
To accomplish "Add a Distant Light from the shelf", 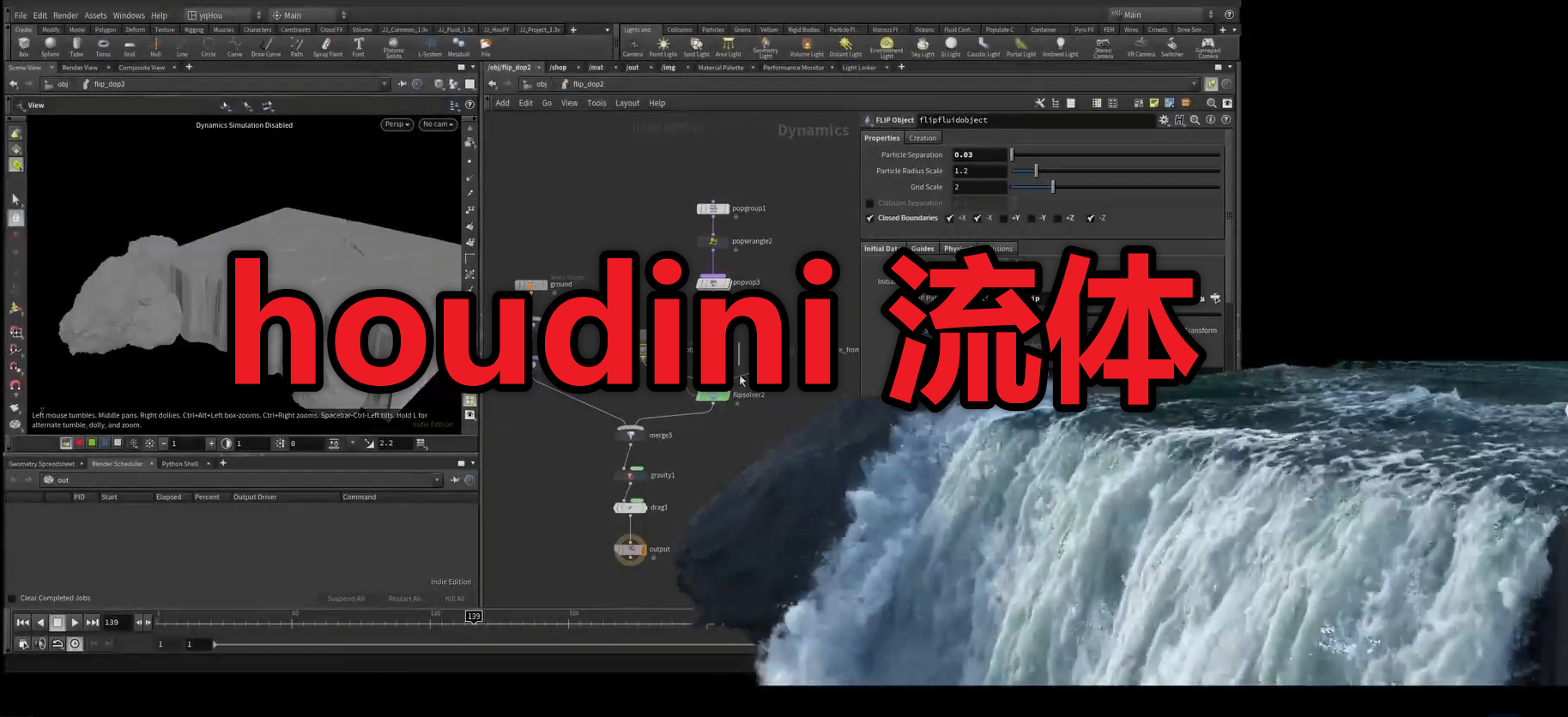I will (x=845, y=47).
